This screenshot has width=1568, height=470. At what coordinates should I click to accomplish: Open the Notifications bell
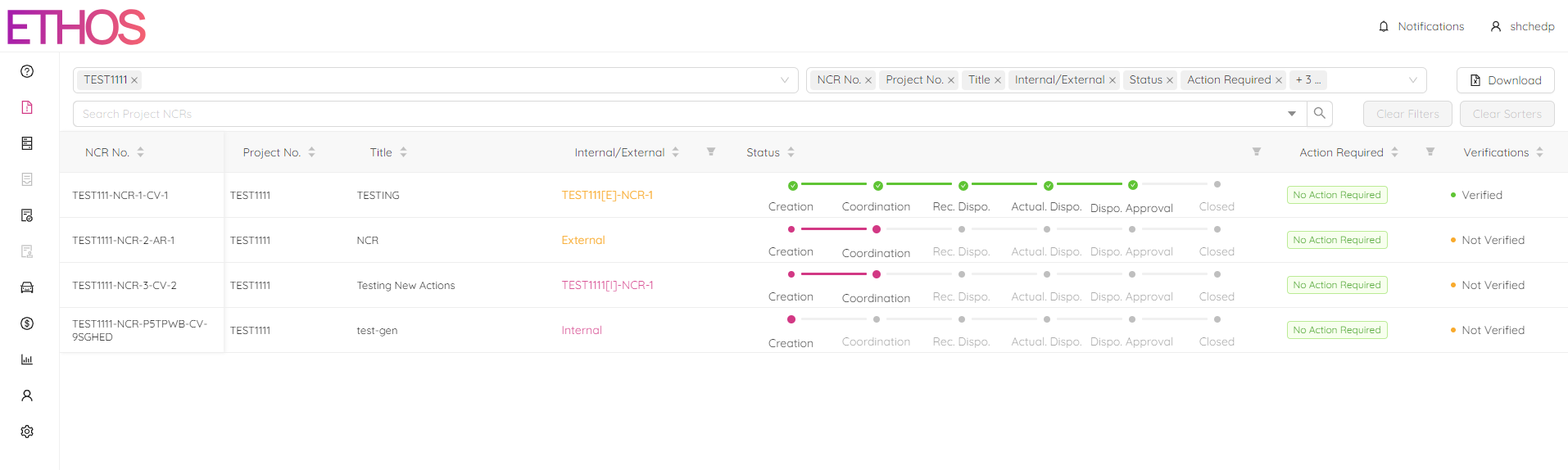tap(1421, 26)
